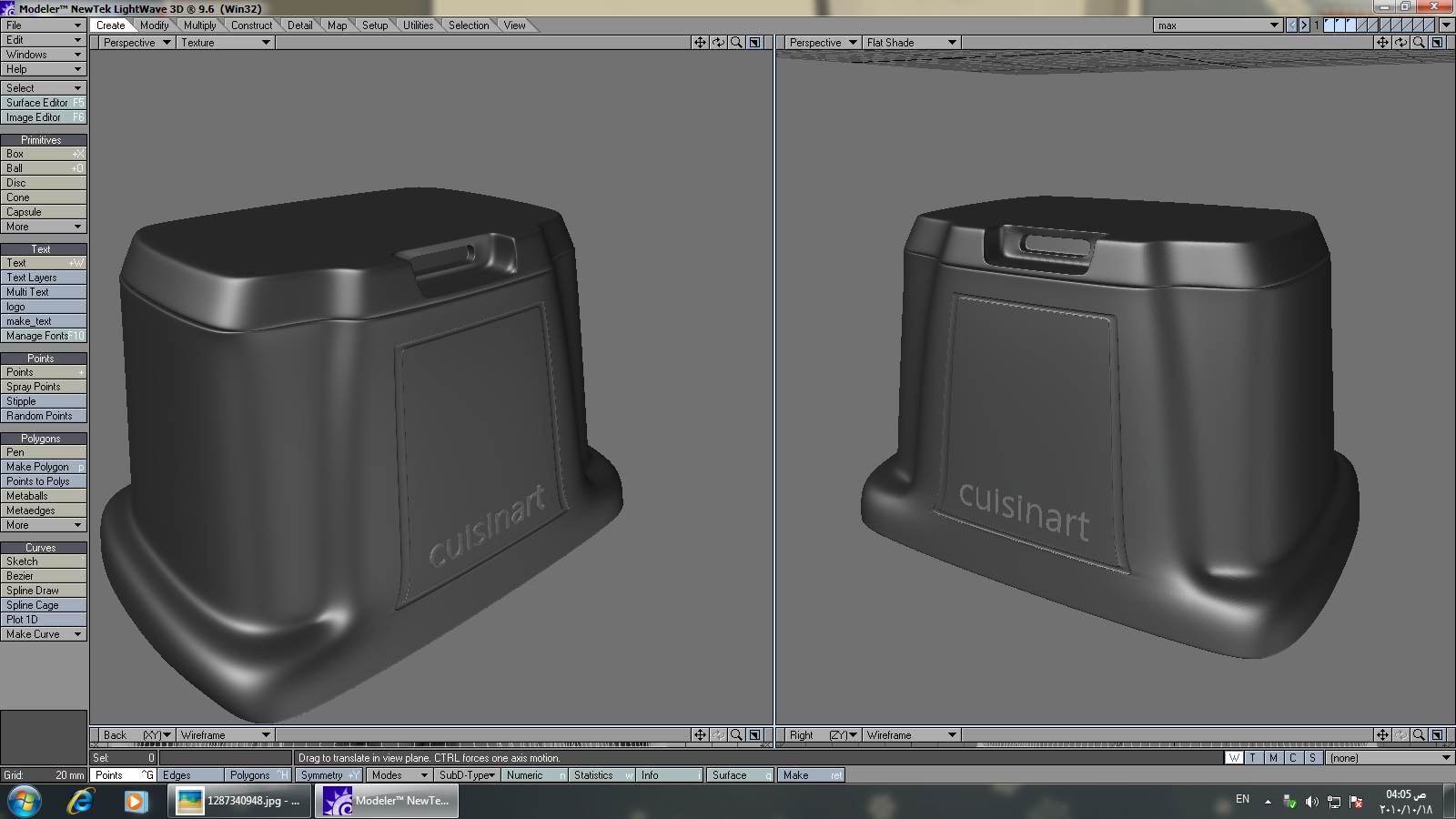
Task: Switch to the Utilities tab
Action: pyautogui.click(x=418, y=25)
